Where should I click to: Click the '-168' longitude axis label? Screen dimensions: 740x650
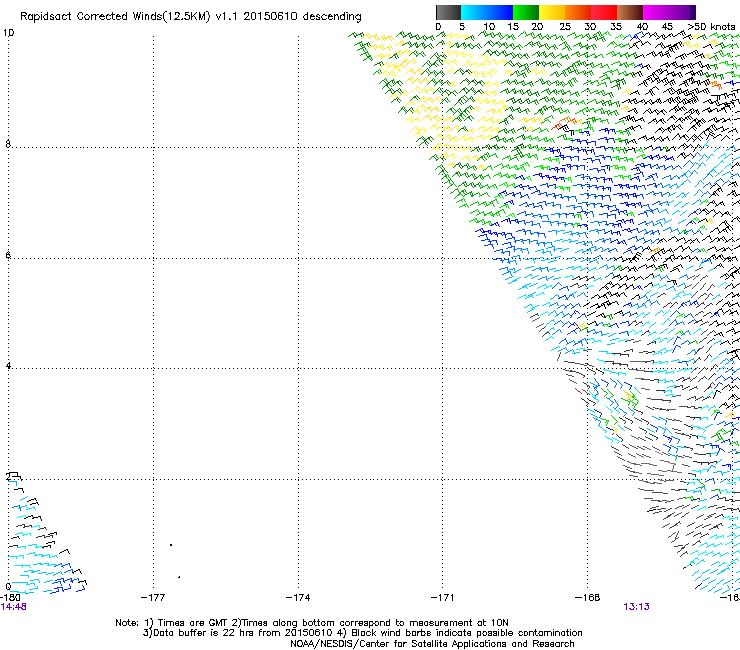point(588,598)
